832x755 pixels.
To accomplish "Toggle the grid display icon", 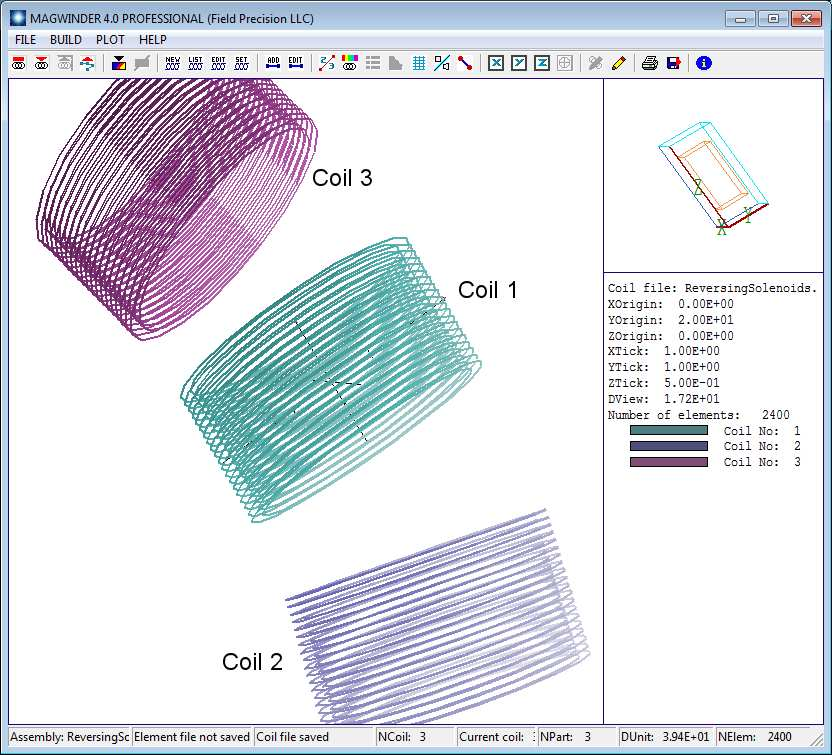I will tap(419, 63).
